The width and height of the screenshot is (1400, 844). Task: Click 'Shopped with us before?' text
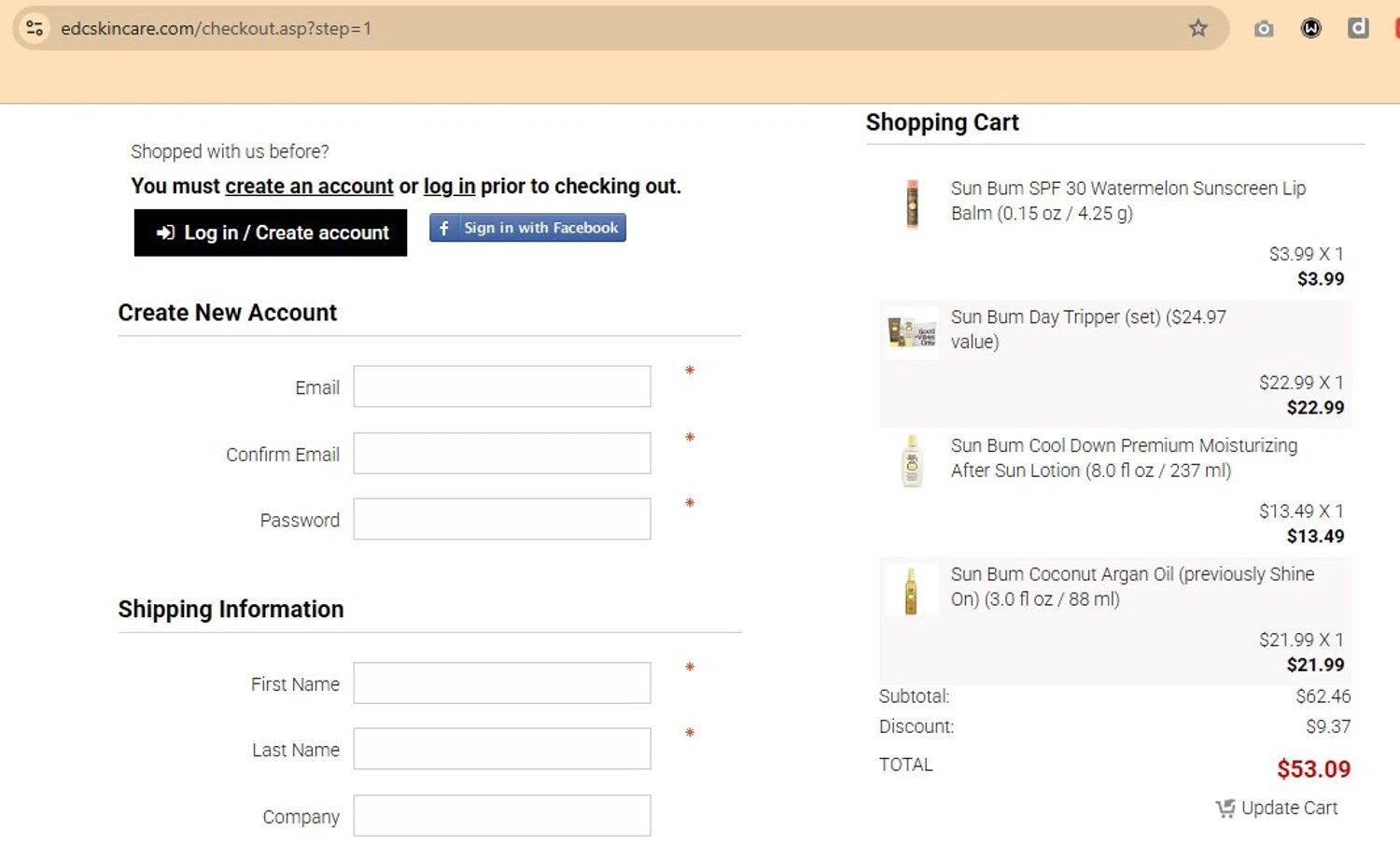coord(230,151)
